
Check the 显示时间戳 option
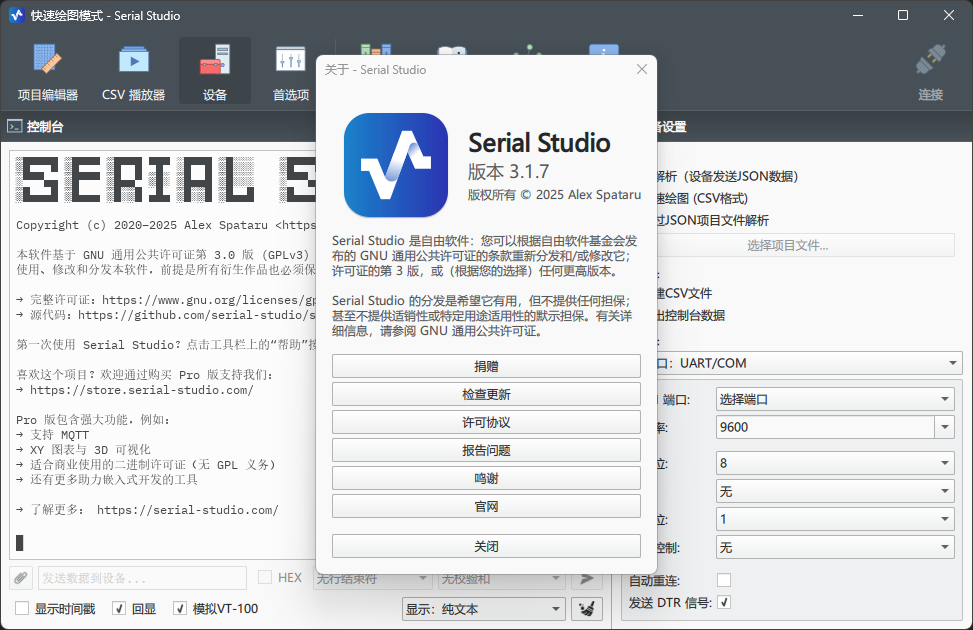(x=22, y=608)
